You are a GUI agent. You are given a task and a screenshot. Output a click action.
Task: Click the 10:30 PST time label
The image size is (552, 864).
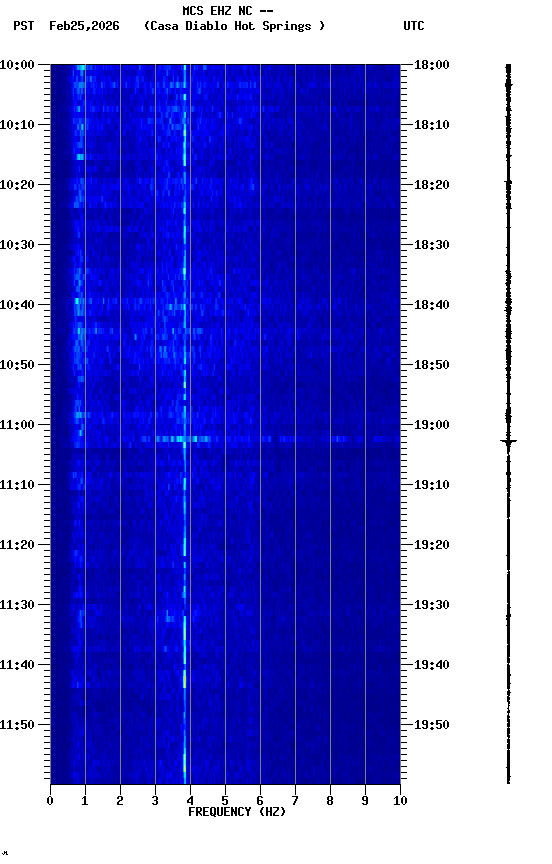click(x=17, y=245)
